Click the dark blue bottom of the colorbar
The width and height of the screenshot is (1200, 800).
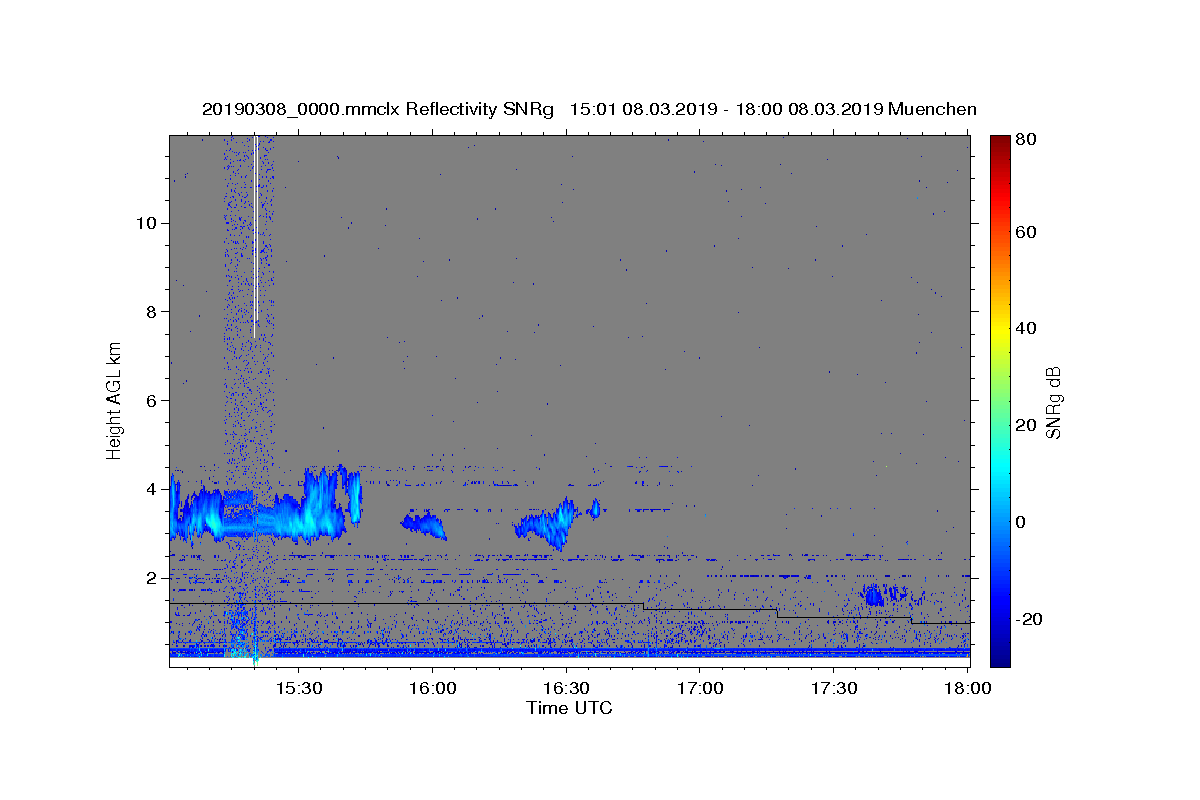1000,655
